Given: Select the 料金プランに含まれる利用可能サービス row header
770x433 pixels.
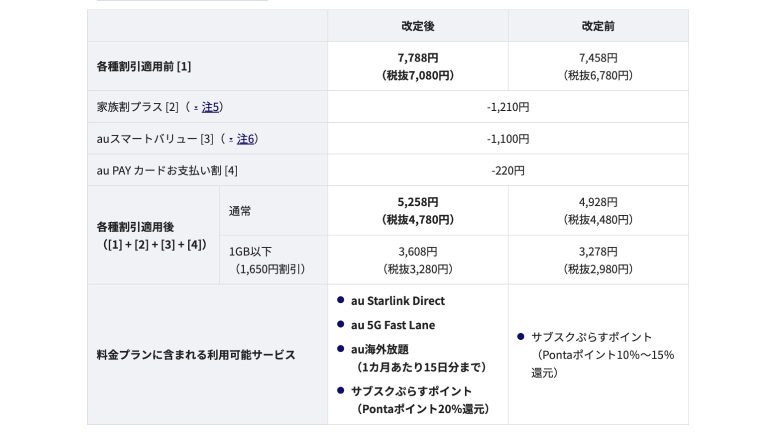Looking at the screenshot, I should [x=196, y=355].
